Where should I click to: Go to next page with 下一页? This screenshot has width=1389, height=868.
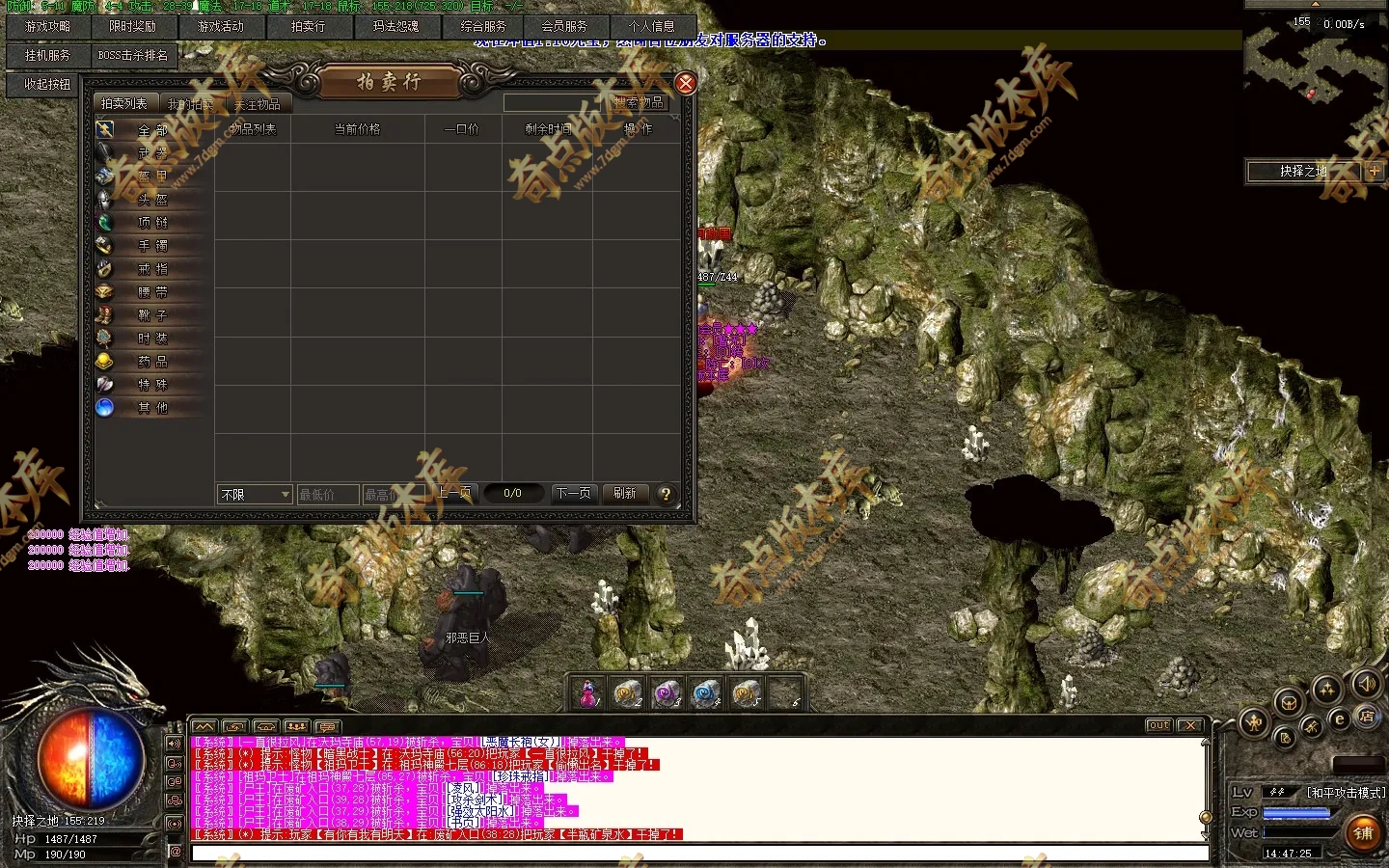click(574, 493)
